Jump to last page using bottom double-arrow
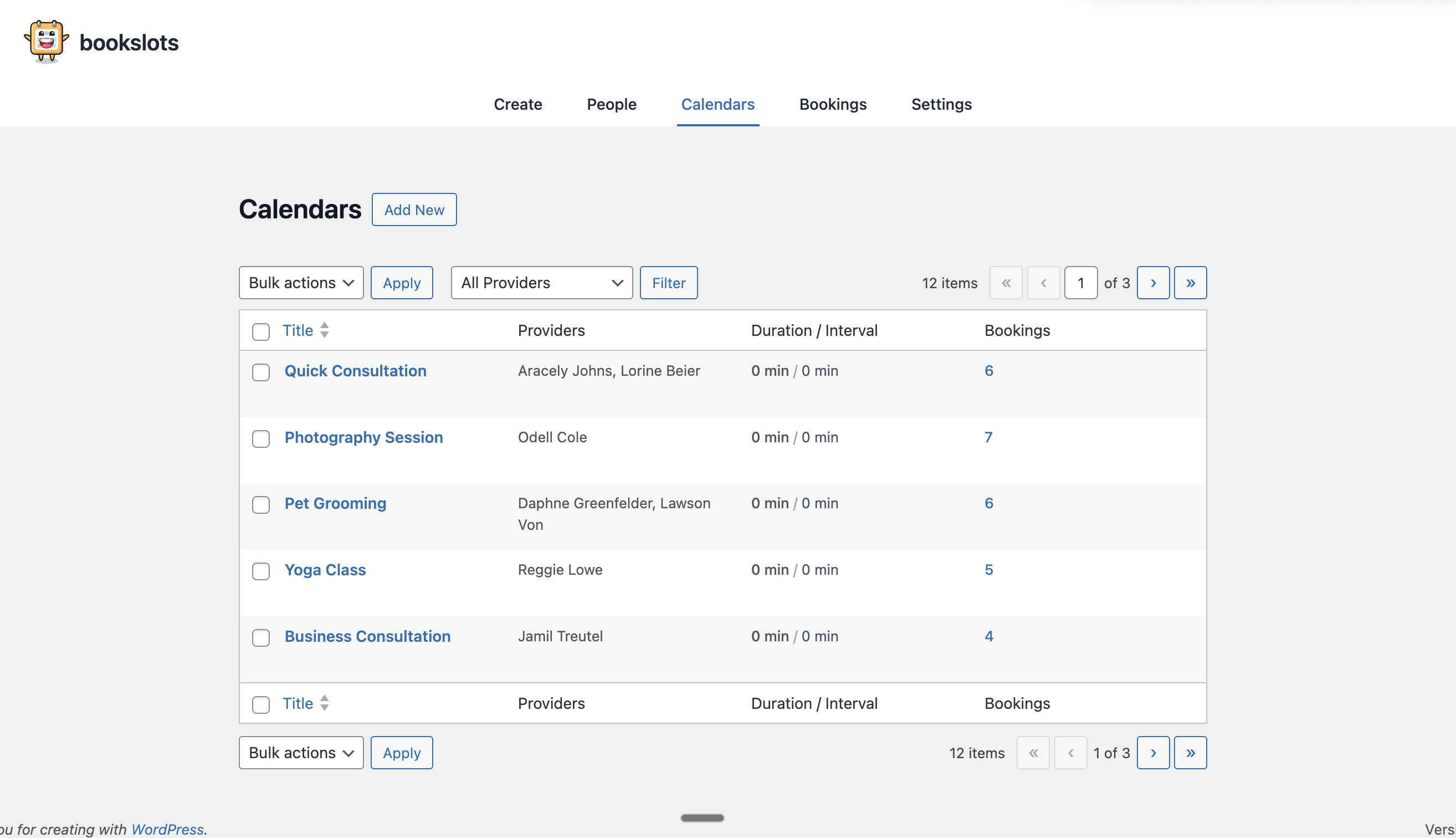 pyautogui.click(x=1190, y=752)
